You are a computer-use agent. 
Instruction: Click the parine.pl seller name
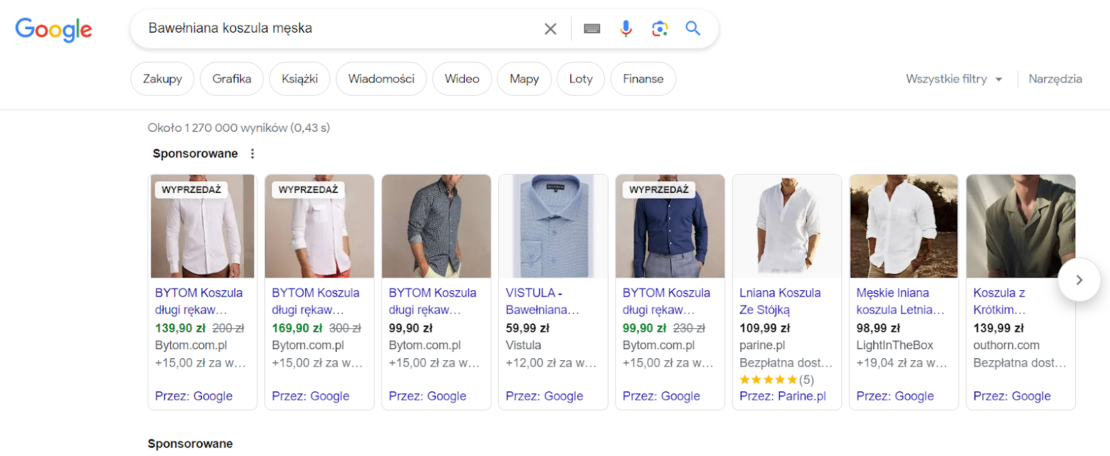762,346
